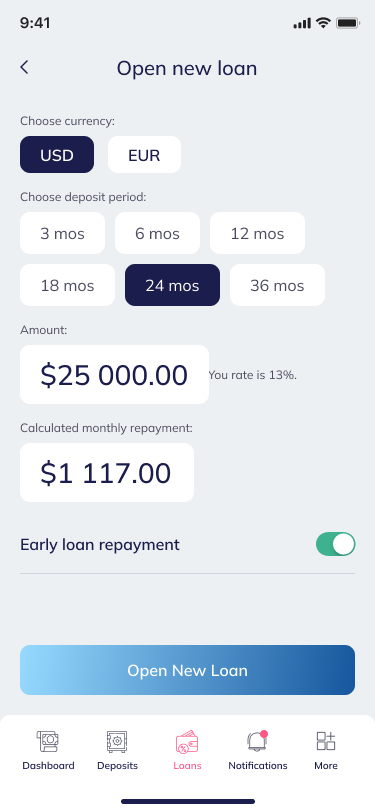The width and height of the screenshot is (375, 812).
Task: Tap the Wi-Fi status icon
Action: pyautogui.click(x=324, y=23)
